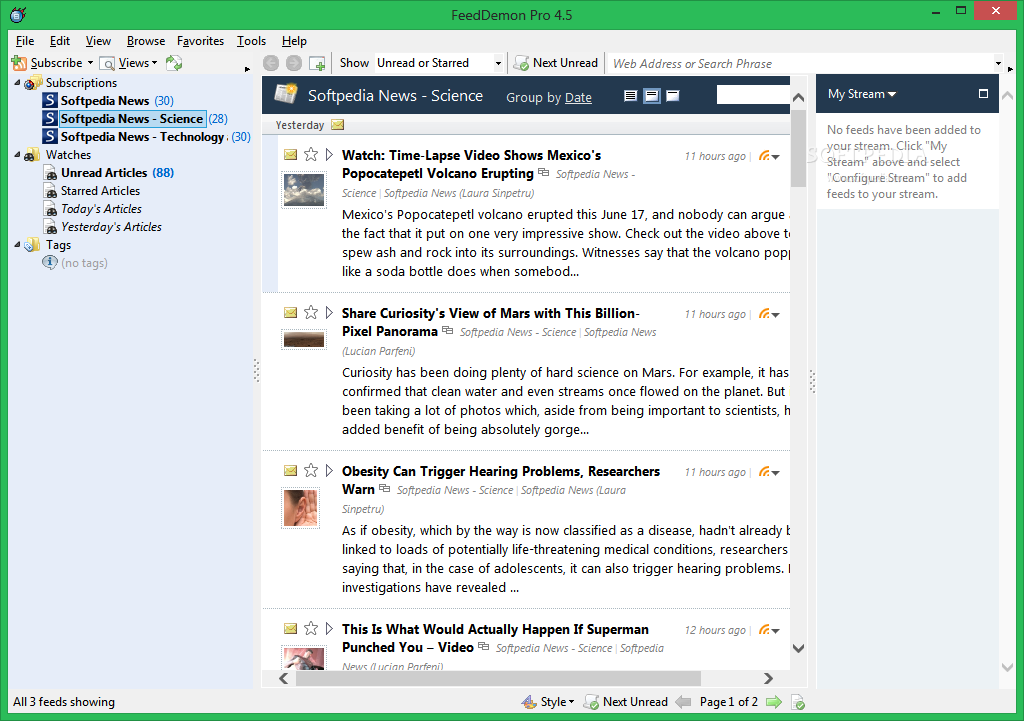Expand the Popocatepetl article triangle
Viewport: 1024px width, 721px height.
pyautogui.click(x=329, y=155)
